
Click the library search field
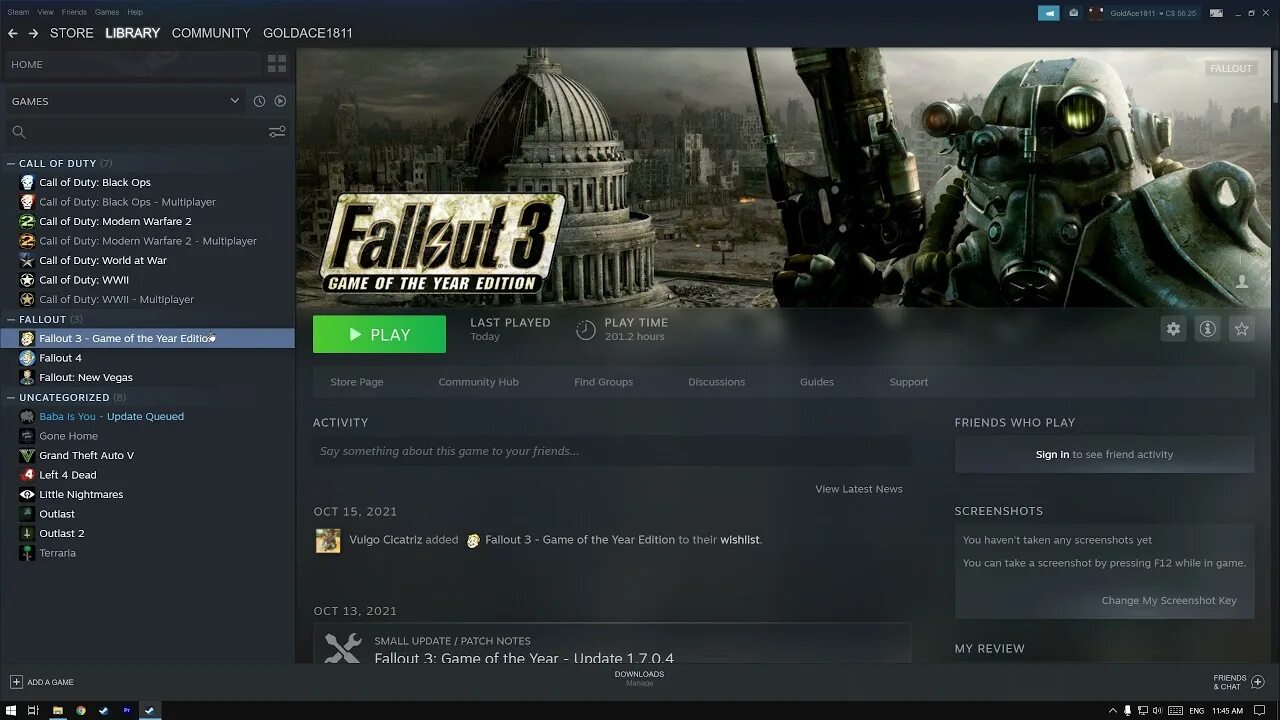147,132
